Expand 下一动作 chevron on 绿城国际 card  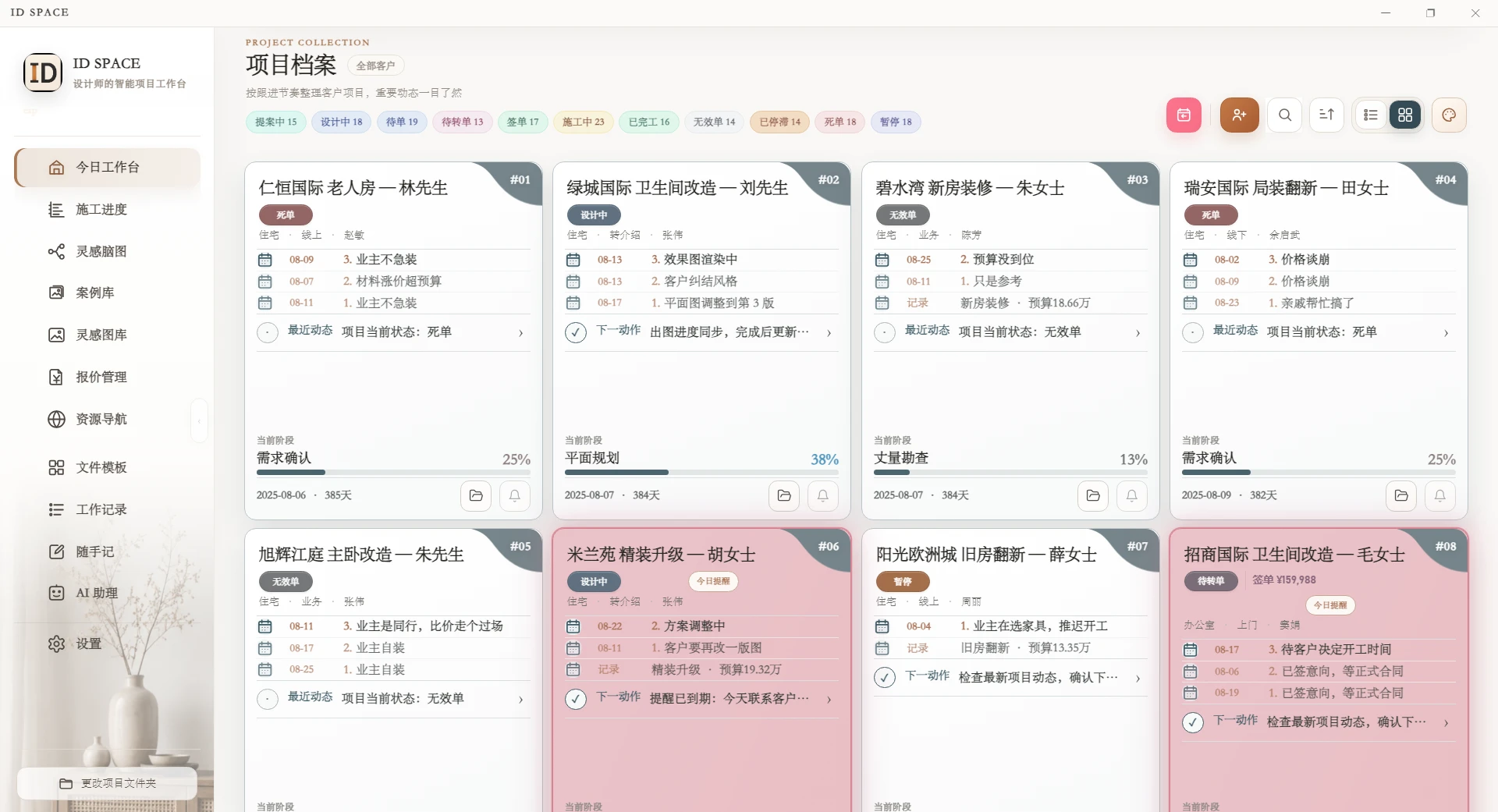829,333
